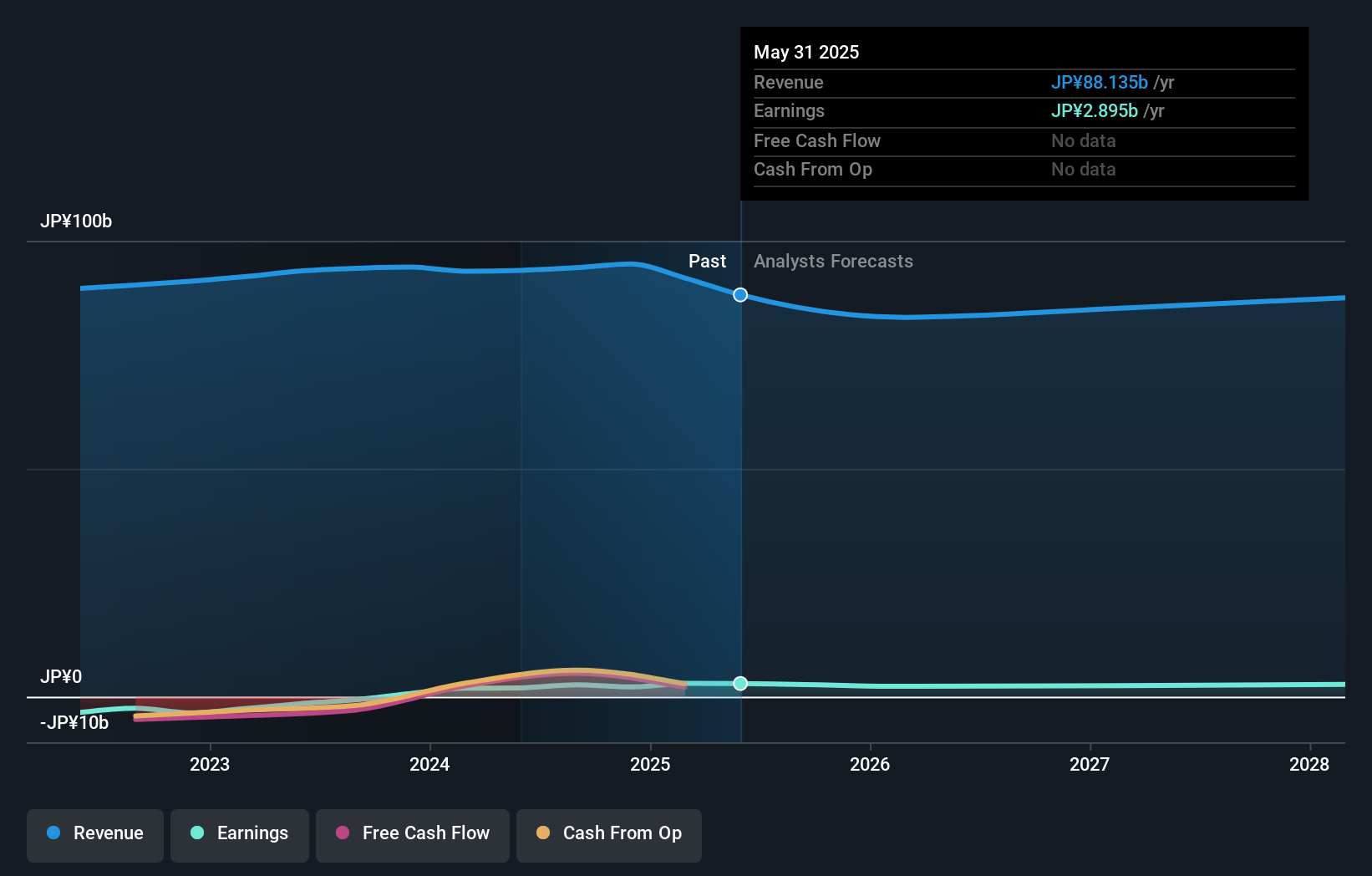Image resolution: width=1372 pixels, height=876 pixels.
Task: Click the Past label
Action: [707, 262]
